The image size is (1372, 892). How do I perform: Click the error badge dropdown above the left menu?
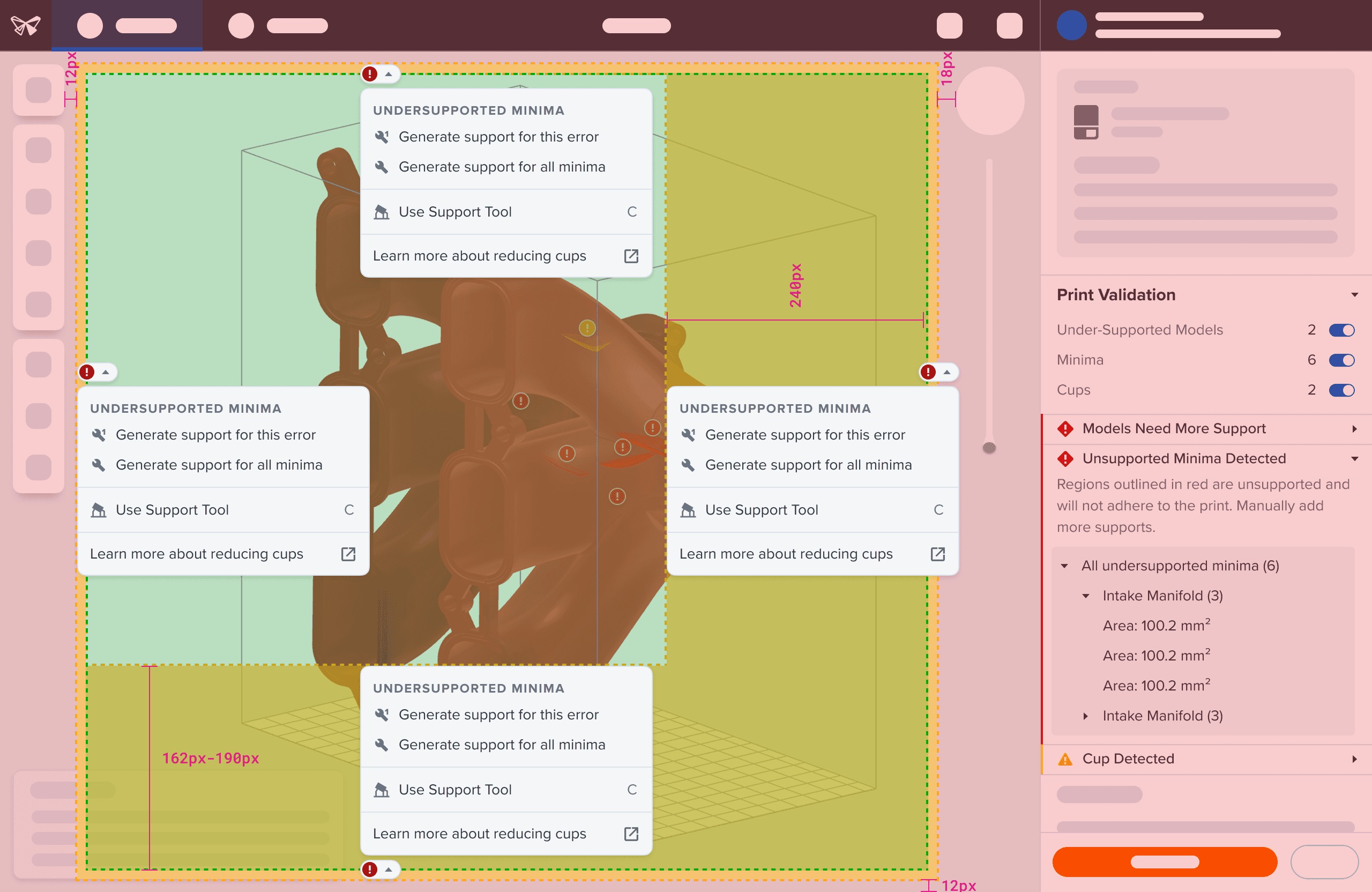(98, 372)
